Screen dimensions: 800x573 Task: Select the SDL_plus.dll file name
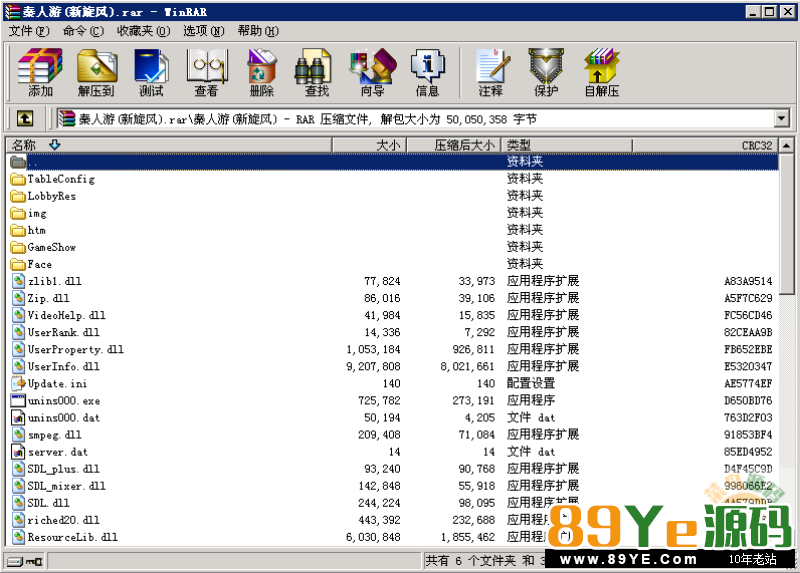[63, 469]
